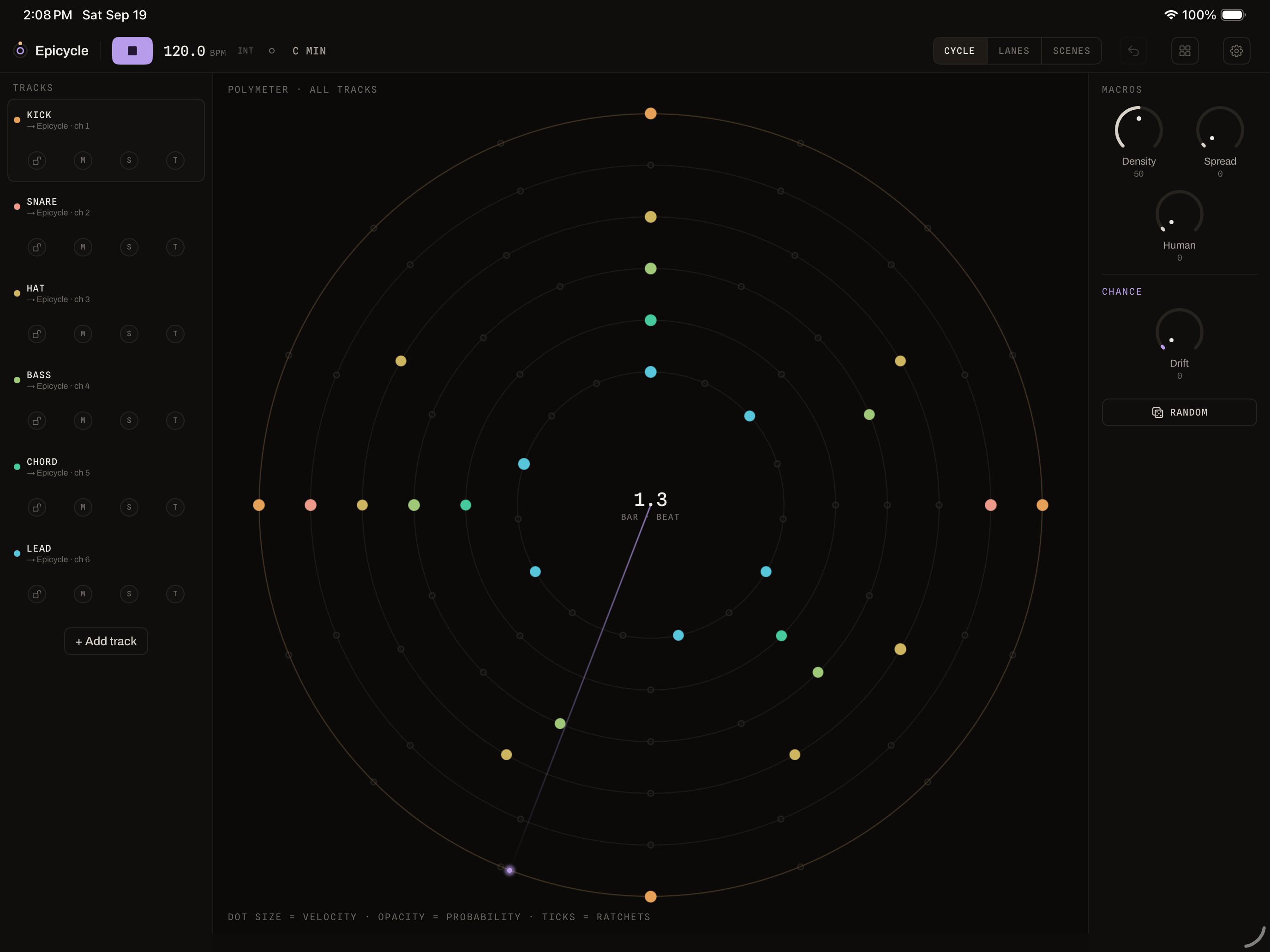Solo the HAT track

129,334
